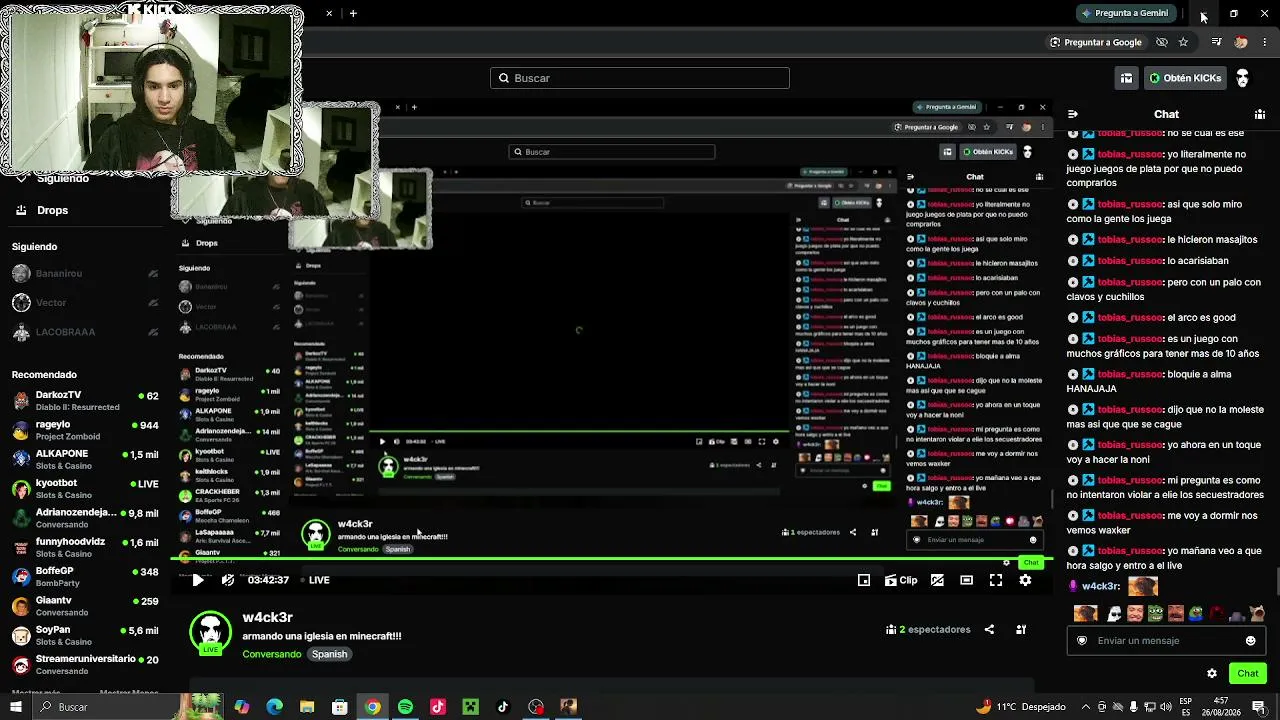Open Spotify from the taskbar
Screen dimensions: 1280x720
pos(405,707)
